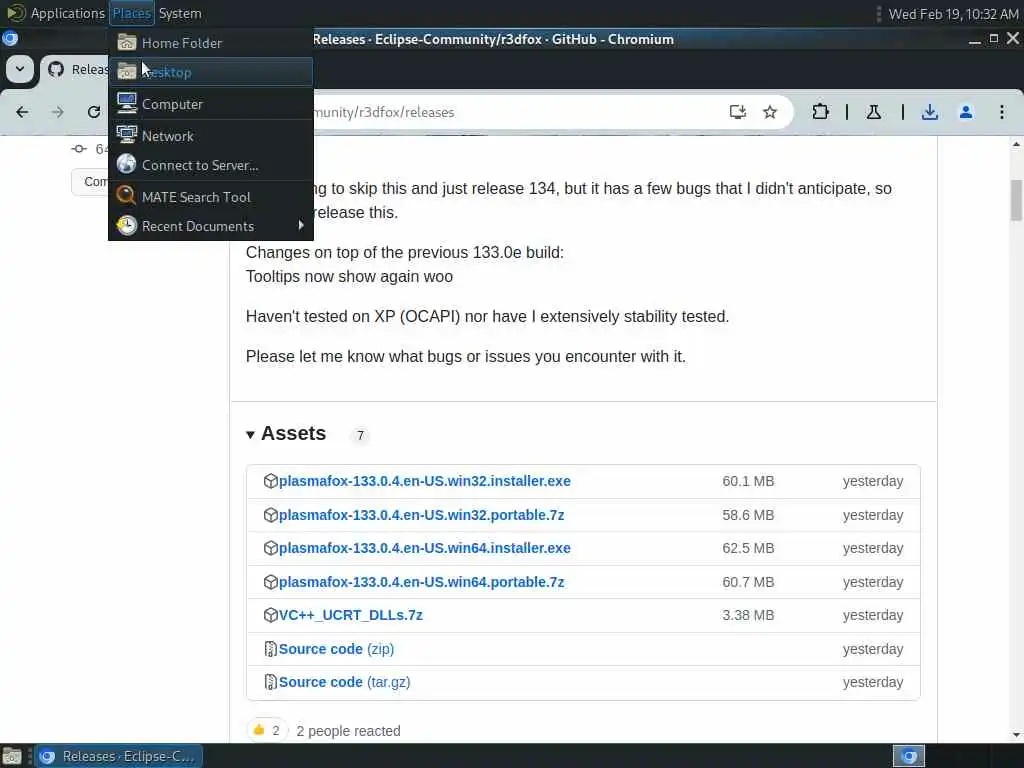The image size is (1024, 768).
Task: Open Home Folder from Places menu
Action: point(210,43)
